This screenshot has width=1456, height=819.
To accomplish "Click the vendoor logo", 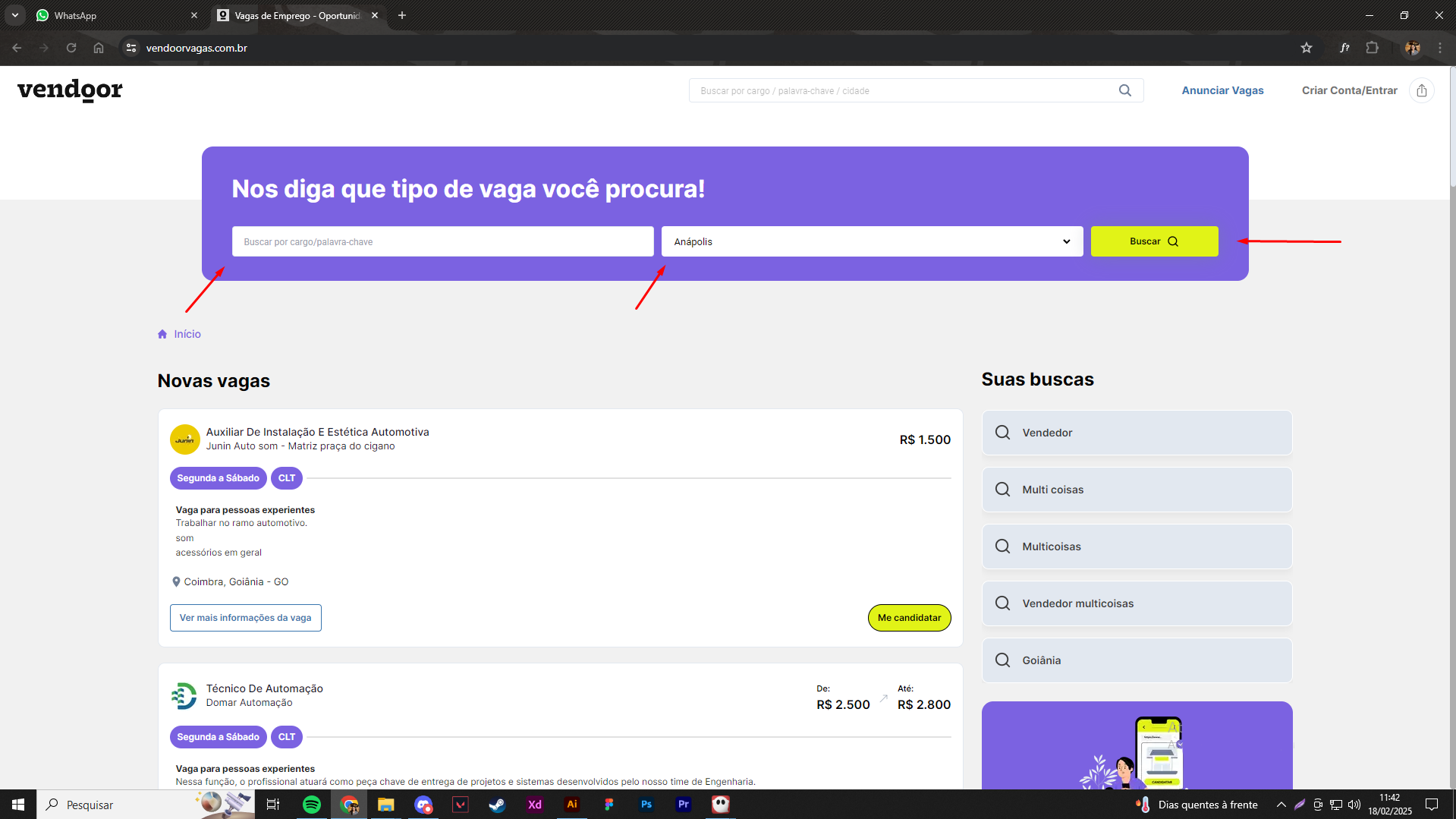I will point(70,90).
